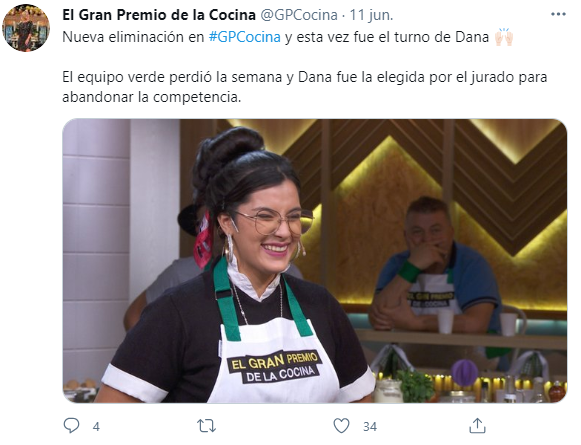Open the 11 jun. timestamp link
The height and width of the screenshot is (445, 581).
(x=371, y=15)
